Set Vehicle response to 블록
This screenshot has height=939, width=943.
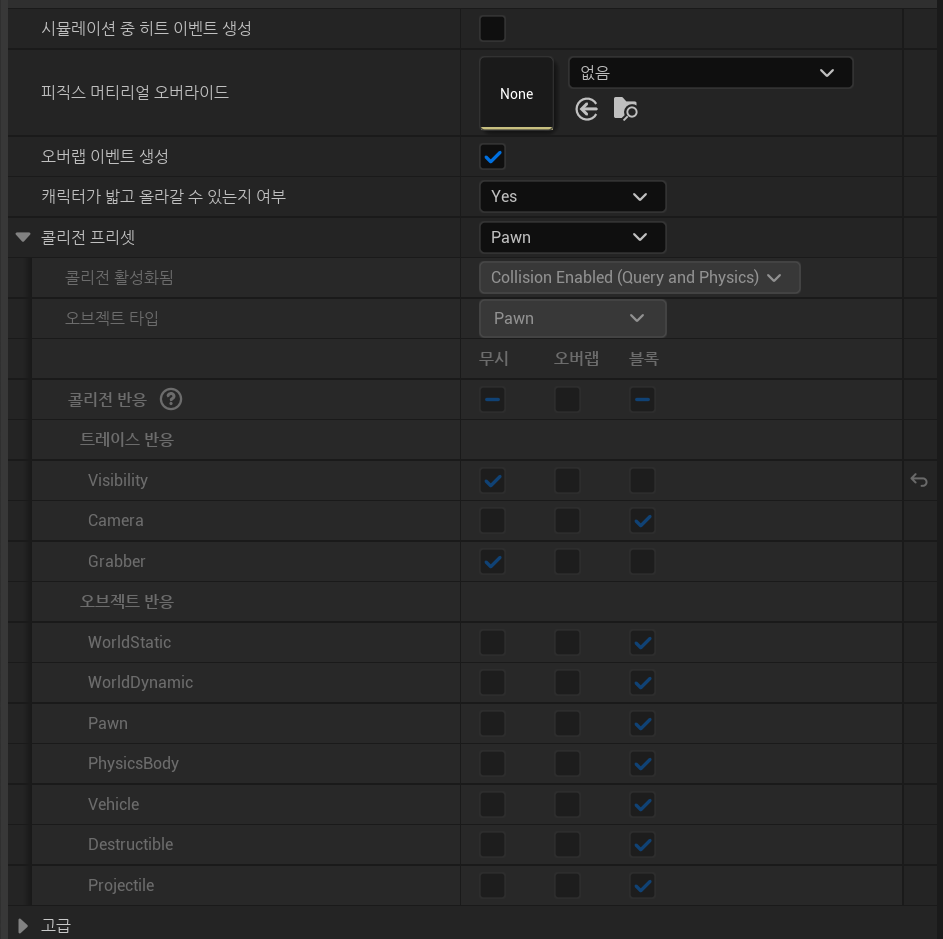click(642, 804)
